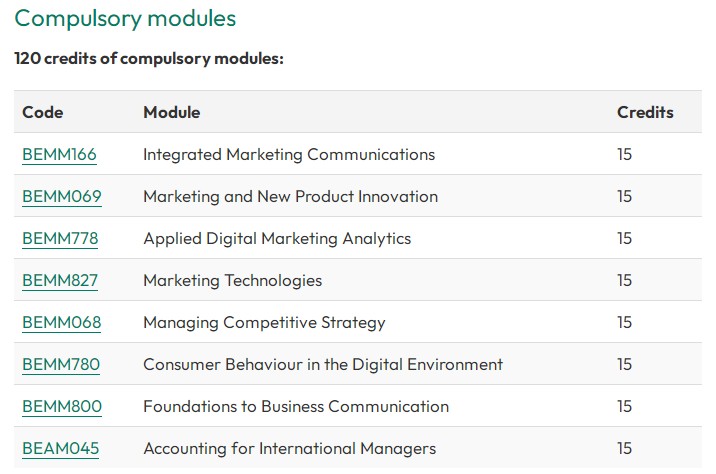Open the BEMM069 module code link
Screen dimensions: 716x474
[62, 196]
